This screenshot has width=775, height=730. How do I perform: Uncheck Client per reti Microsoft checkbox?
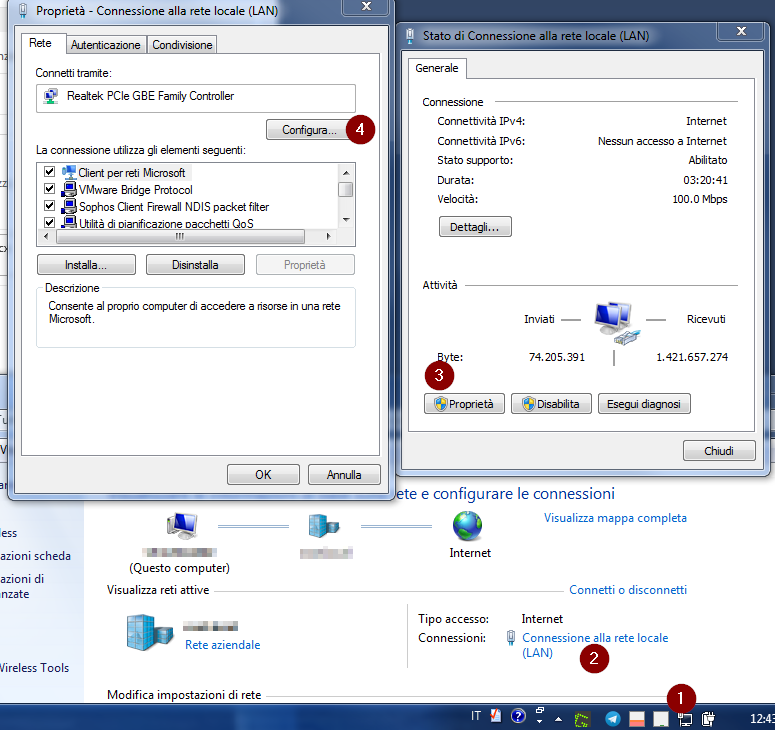point(49,173)
